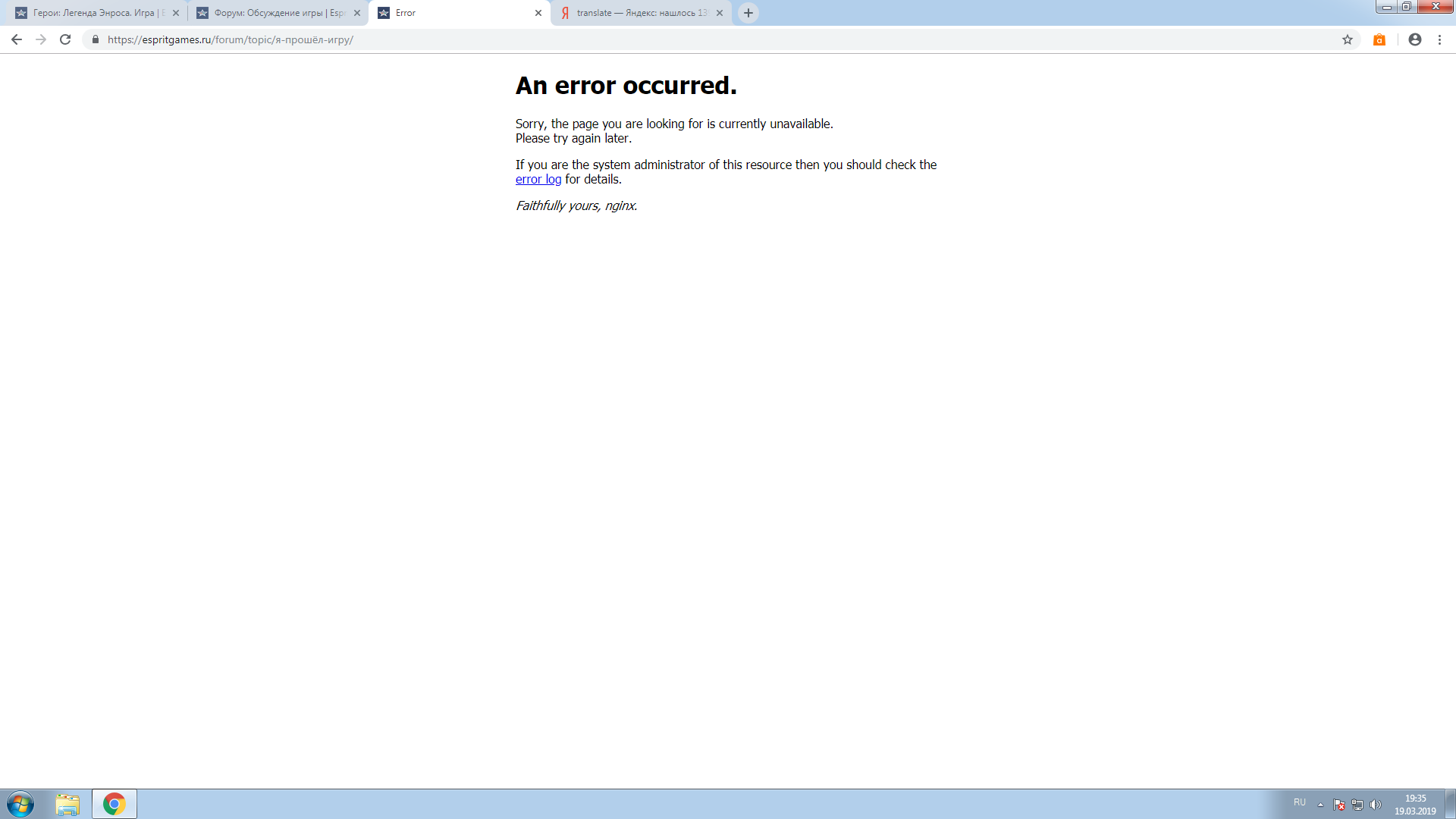1456x819 pixels.
Task: Reload the current error page
Action: pos(65,39)
